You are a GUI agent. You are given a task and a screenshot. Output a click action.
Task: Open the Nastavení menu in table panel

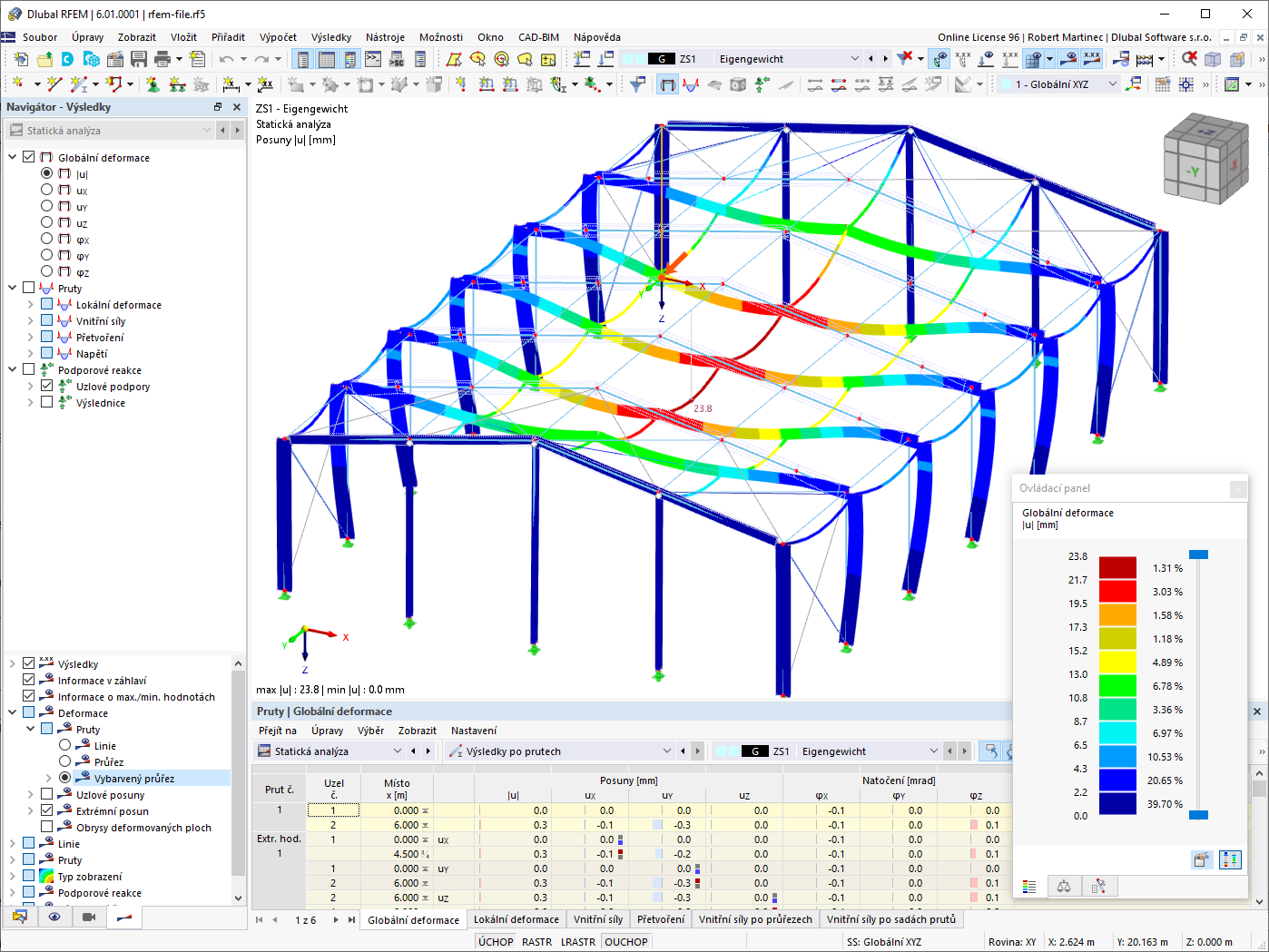coord(474,731)
